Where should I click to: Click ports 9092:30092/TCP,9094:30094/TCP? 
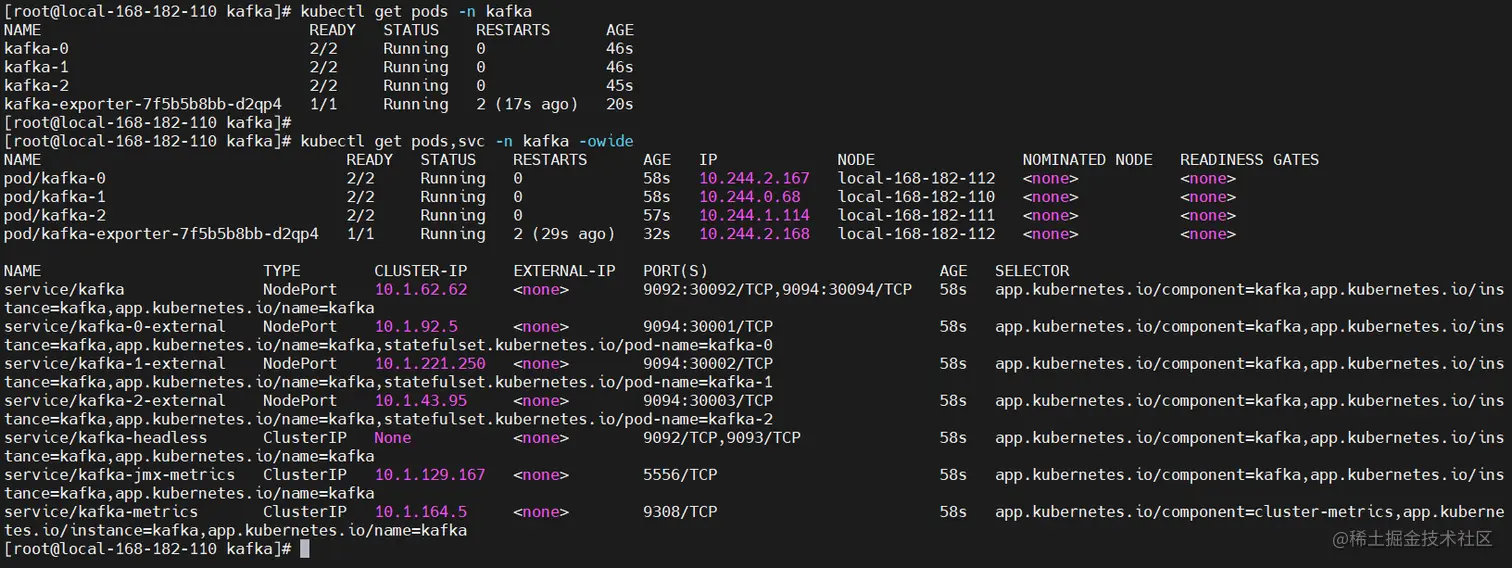tap(777, 289)
